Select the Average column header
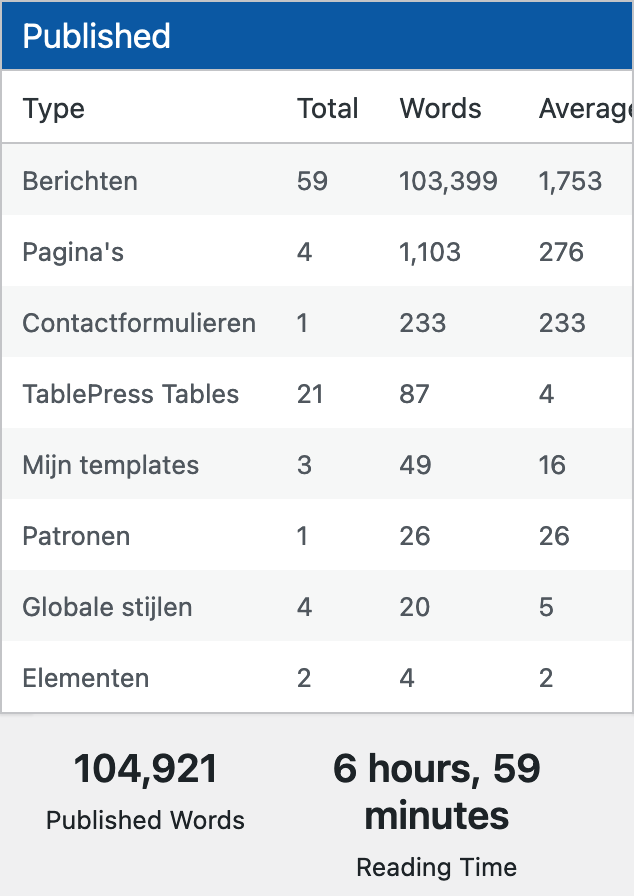 (586, 109)
